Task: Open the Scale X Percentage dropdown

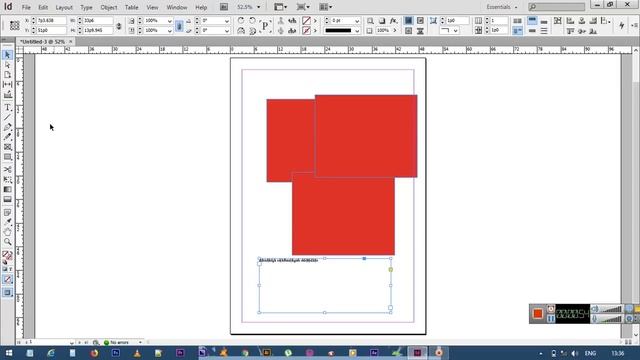Action: [169, 20]
